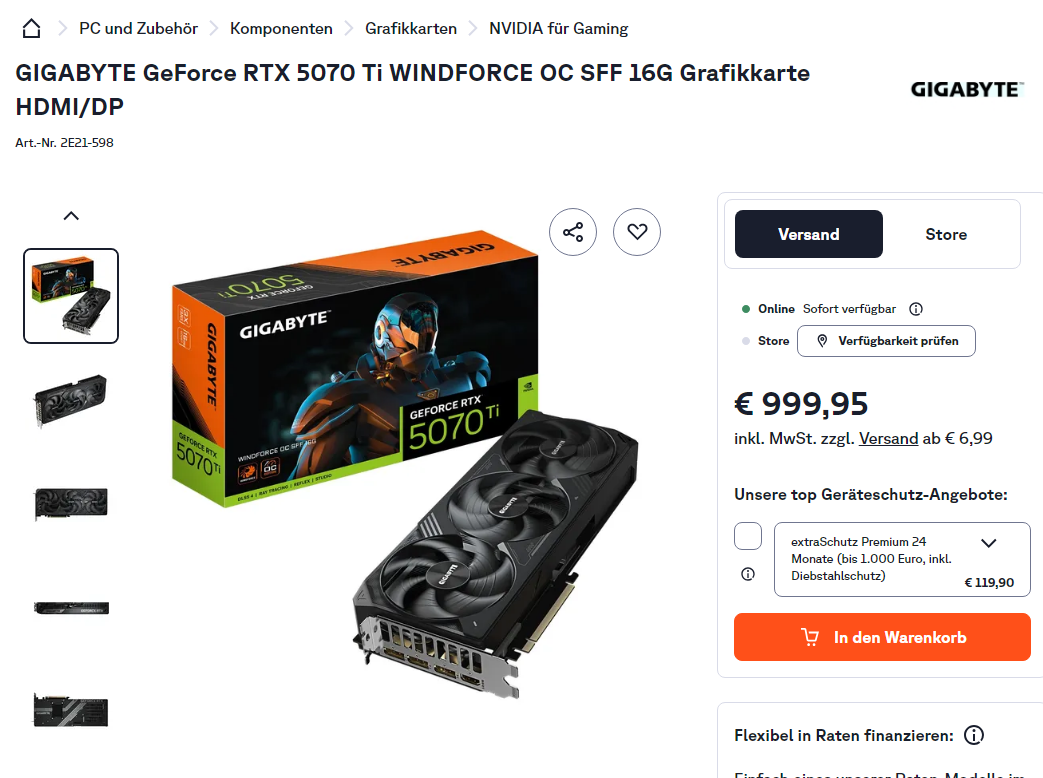Open the Komponenten breadcrumb category
Viewport: 1043px width, 778px height.
(x=281, y=29)
